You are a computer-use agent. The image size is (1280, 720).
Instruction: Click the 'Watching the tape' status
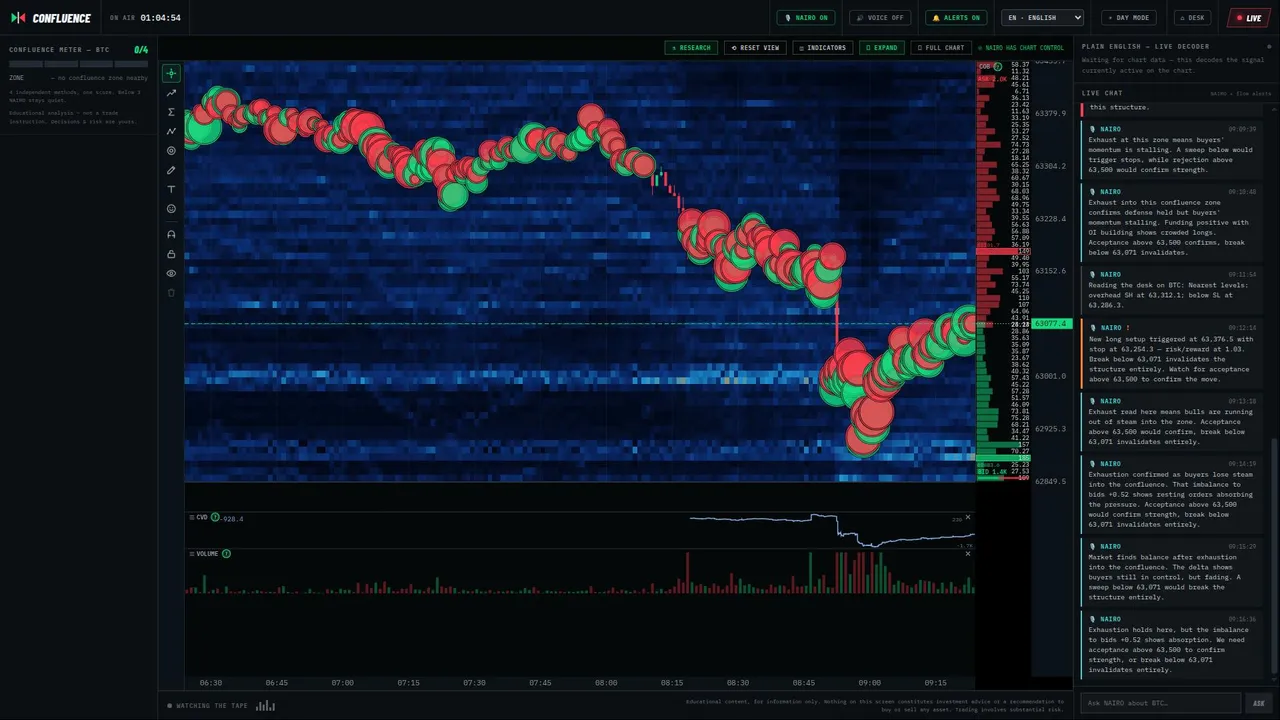click(x=207, y=706)
